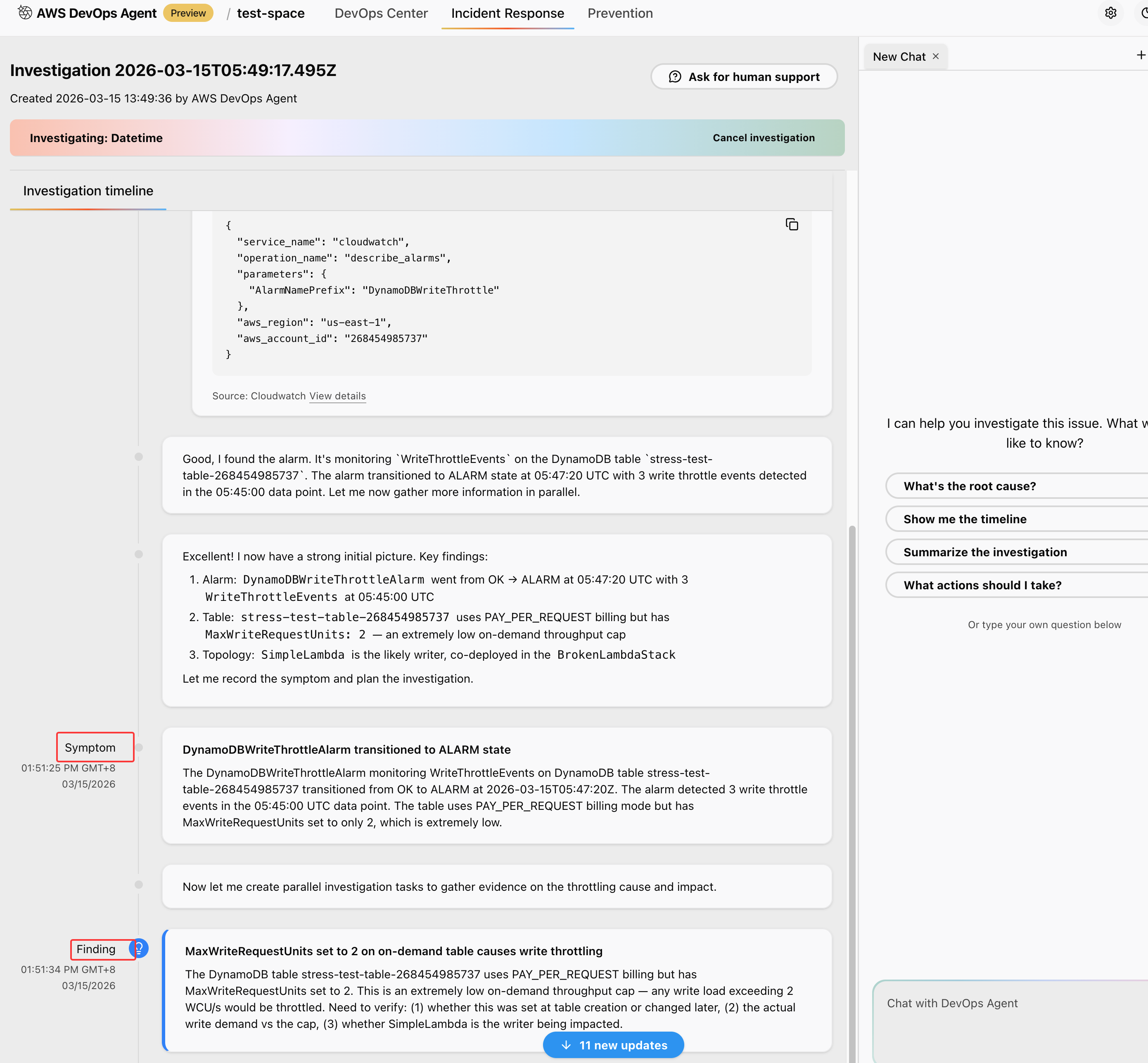Select the Investigation timeline tab
Screen dimensions: 1148x1063
click(88, 191)
